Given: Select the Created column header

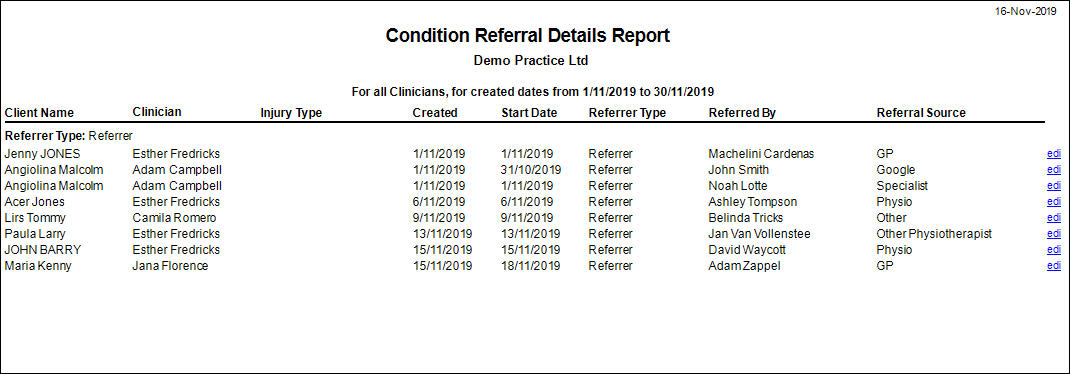Looking at the screenshot, I should (x=435, y=113).
